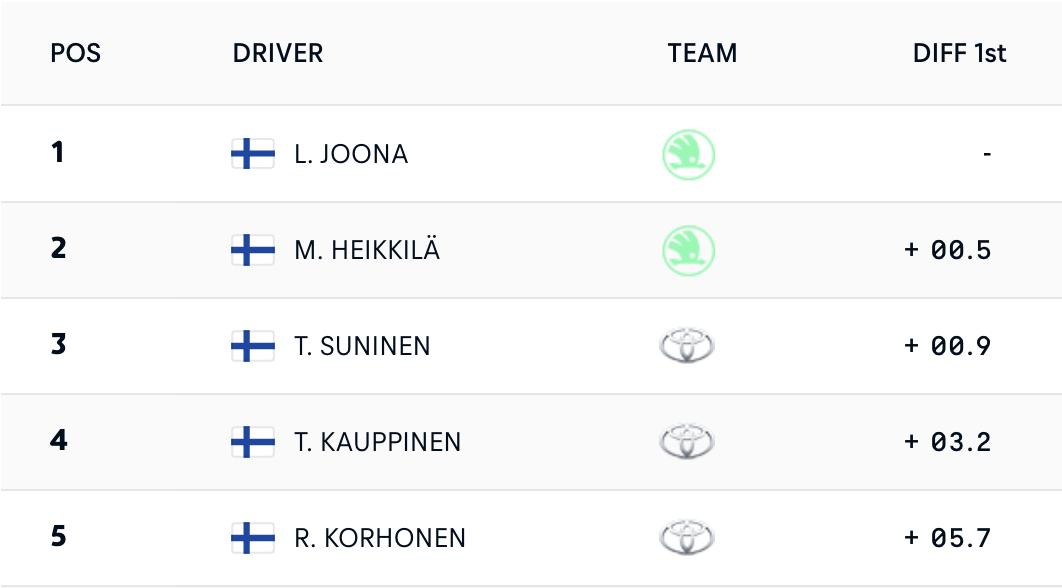Click Finland flag next to M. Heikkilä
This screenshot has height=588, width=1062.
253,250
